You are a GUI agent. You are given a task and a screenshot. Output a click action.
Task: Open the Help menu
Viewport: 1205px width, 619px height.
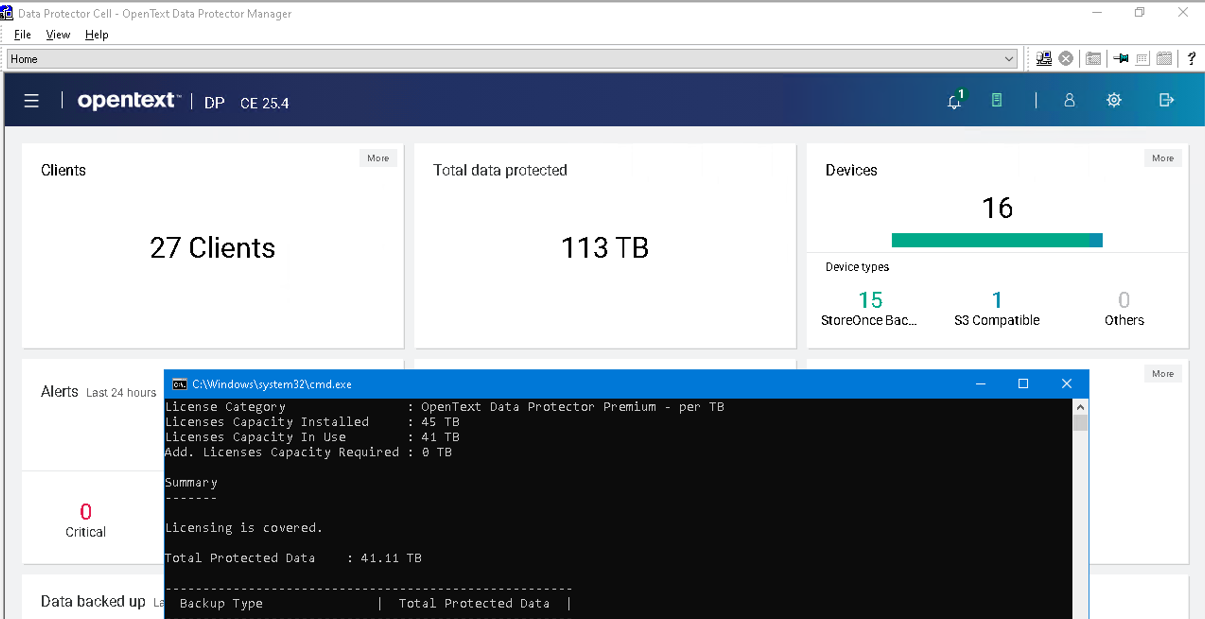coord(96,34)
